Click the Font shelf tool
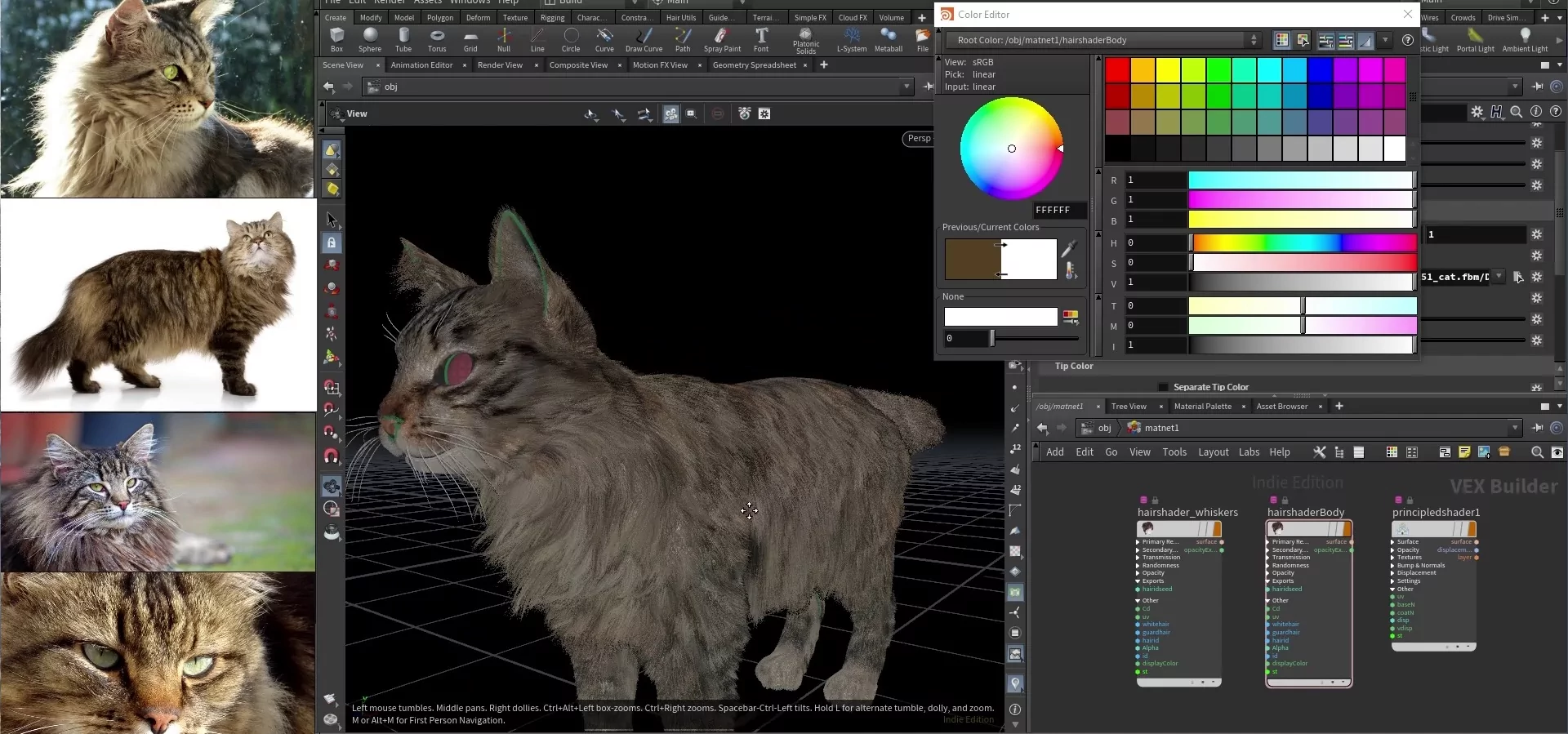Viewport: 1568px width, 734px height. [761, 39]
